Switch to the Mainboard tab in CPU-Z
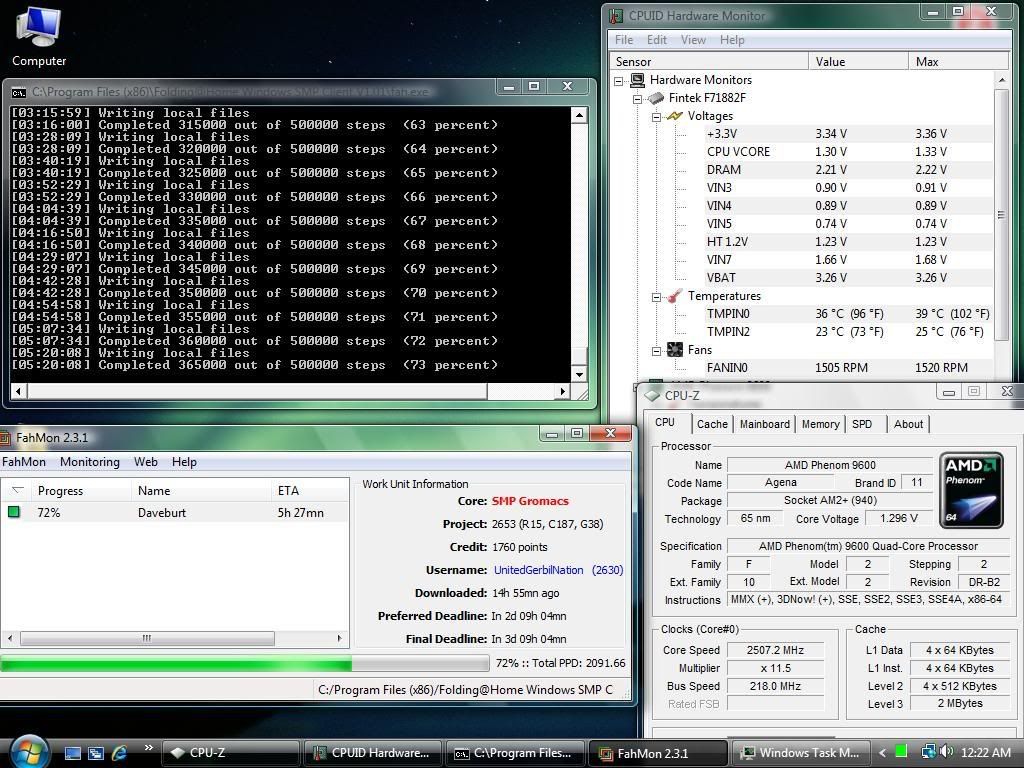Viewport: 1024px width, 768px height. click(765, 424)
